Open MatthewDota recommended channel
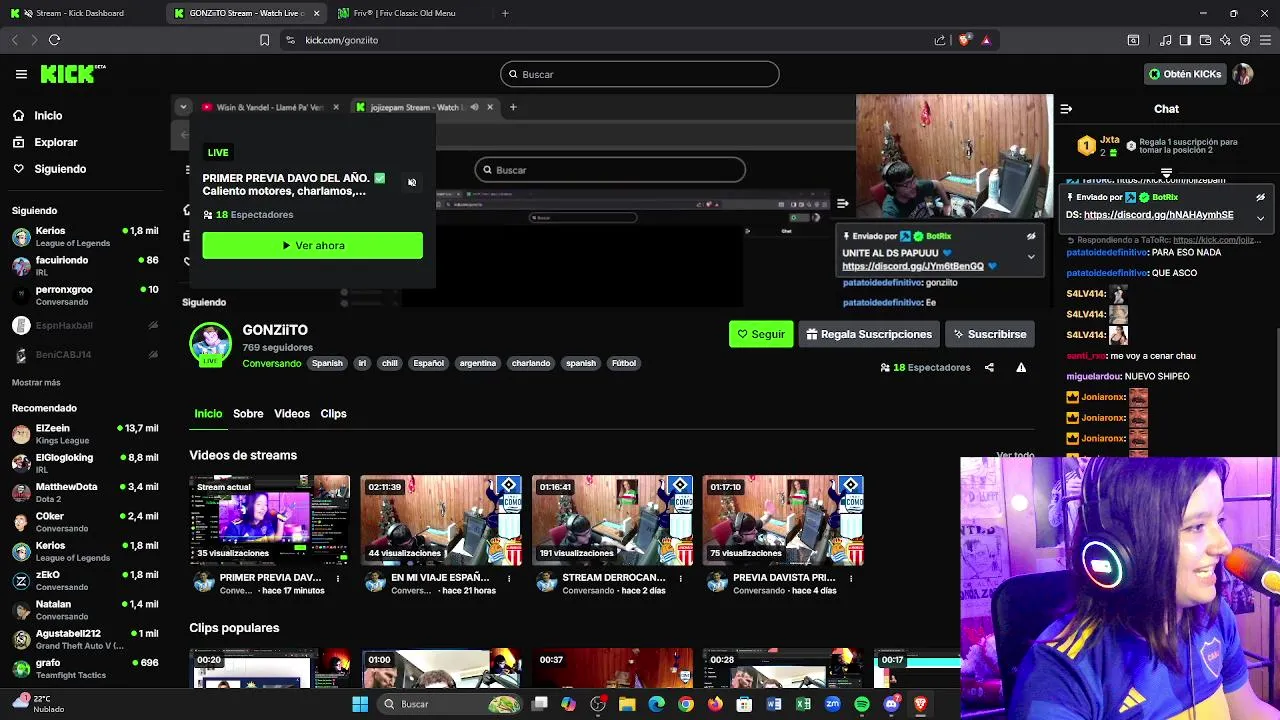The image size is (1280, 720). pyautogui.click(x=85, y=493)
